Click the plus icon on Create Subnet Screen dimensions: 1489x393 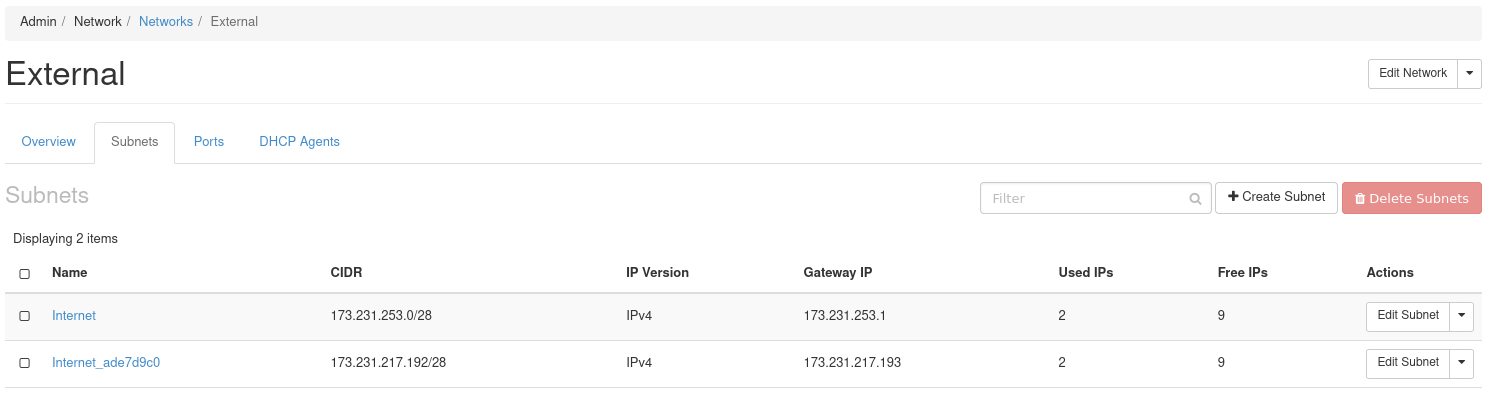(x=1233, y=197)
